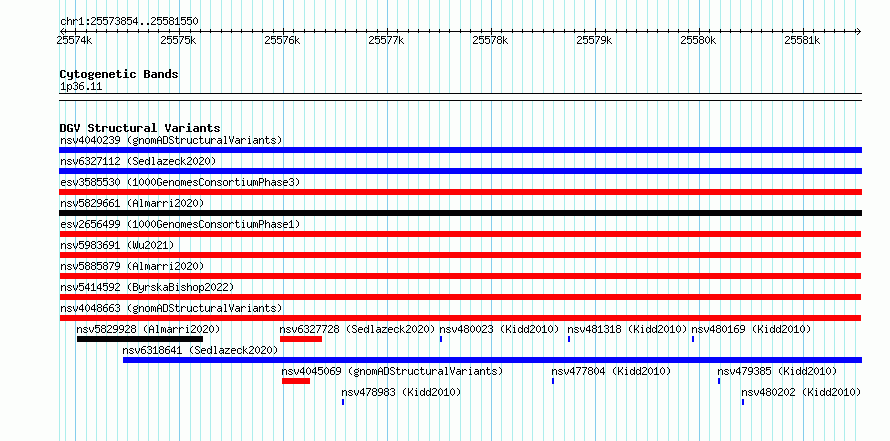Open the nsv4045069 (gnomADStructuralVariants) label
The image size is (890, 441).
point(392,371)
